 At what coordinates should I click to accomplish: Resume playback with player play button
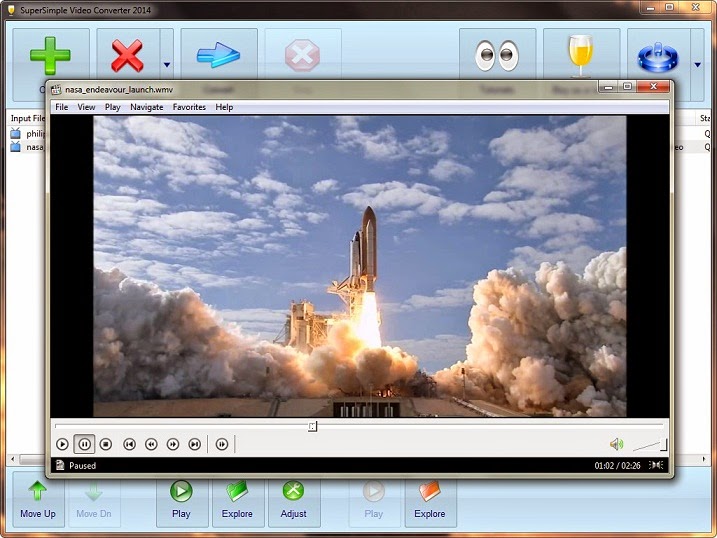(x=62, y=444)
